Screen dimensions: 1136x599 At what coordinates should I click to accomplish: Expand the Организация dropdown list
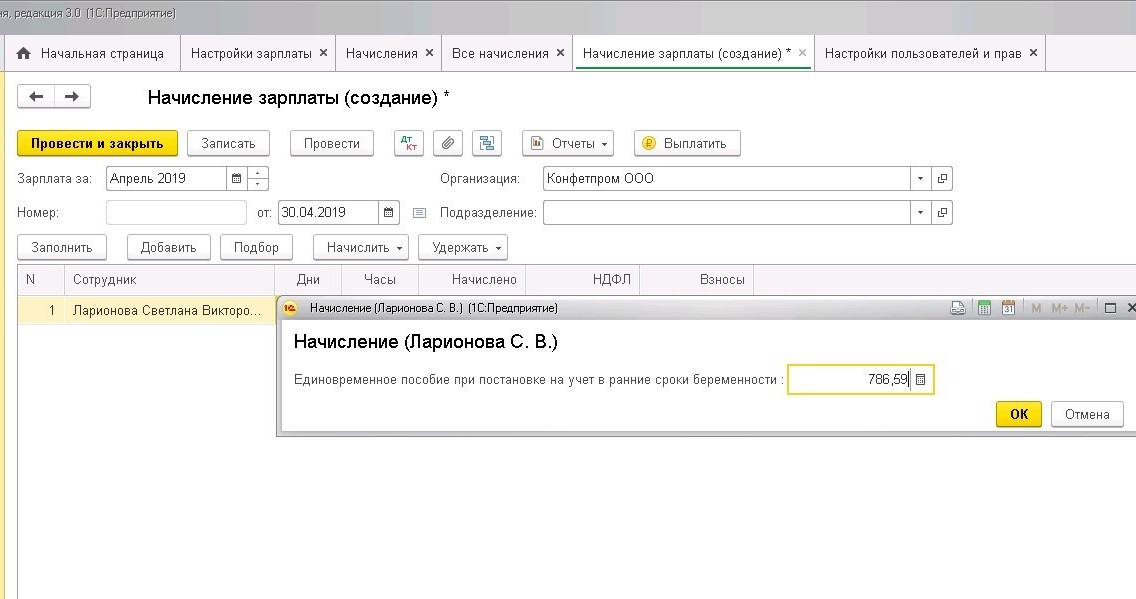point(920,179)
